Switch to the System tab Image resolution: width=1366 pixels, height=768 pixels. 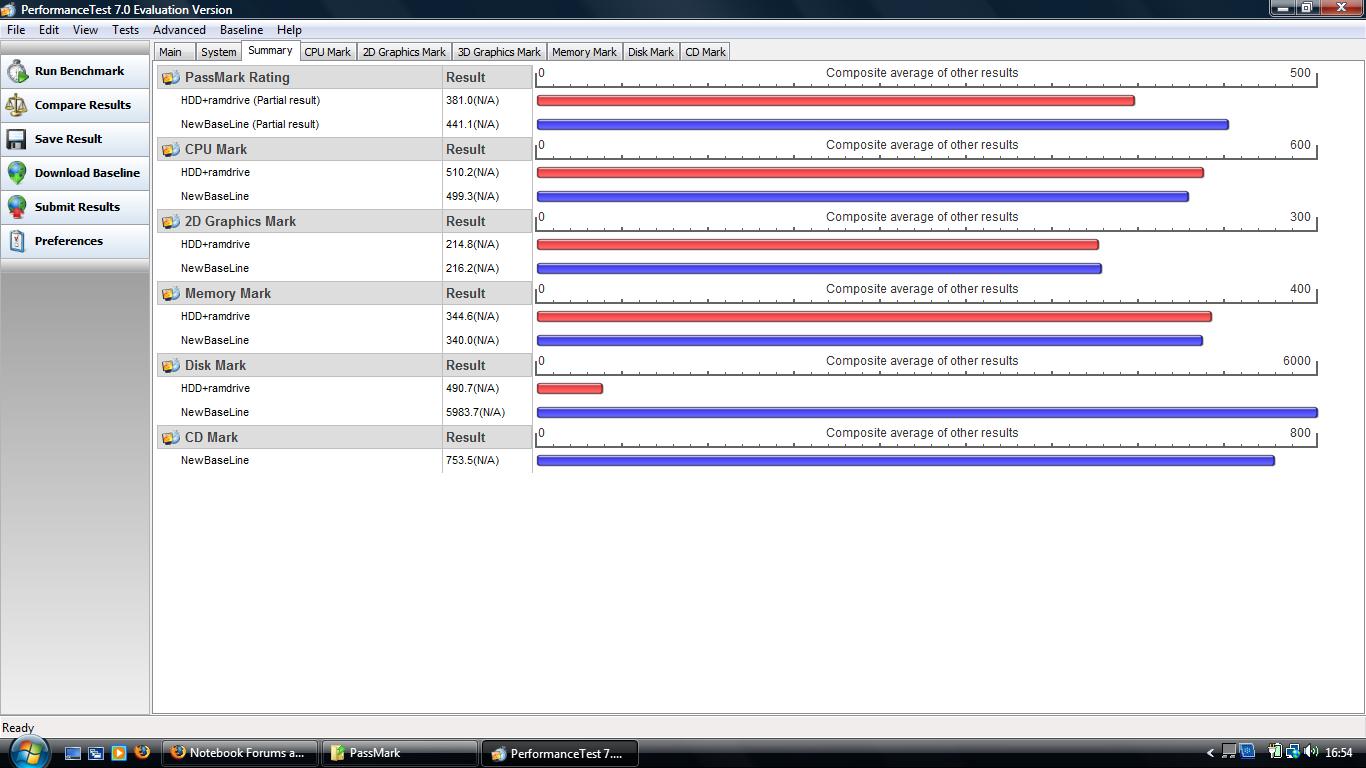218,52
